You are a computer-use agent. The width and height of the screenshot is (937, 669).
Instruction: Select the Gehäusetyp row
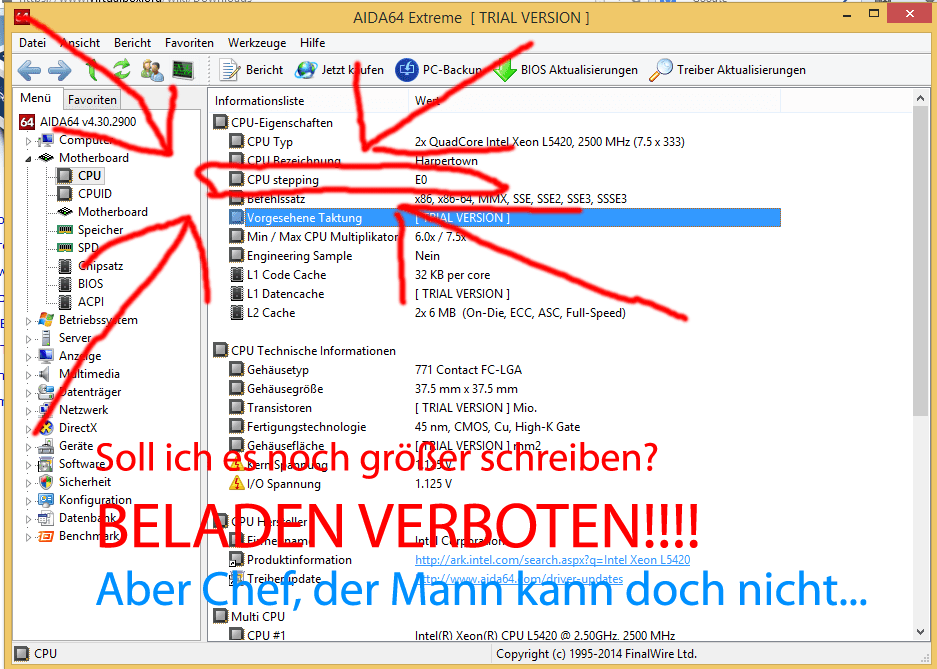tap(504, 370)
